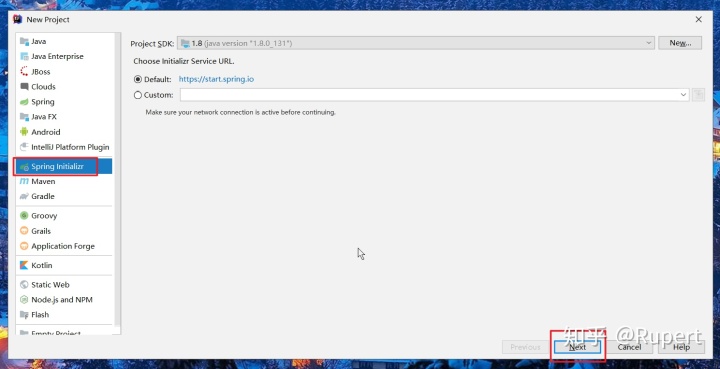Click the Grails icon
Screen dimensions: 720x369
[24, 231]
